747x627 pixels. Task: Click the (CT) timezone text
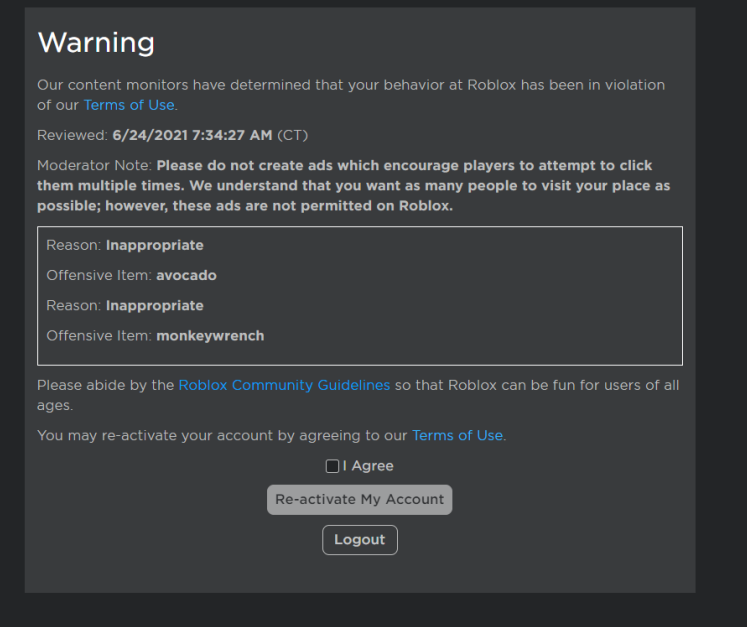[x=293, y=135]
